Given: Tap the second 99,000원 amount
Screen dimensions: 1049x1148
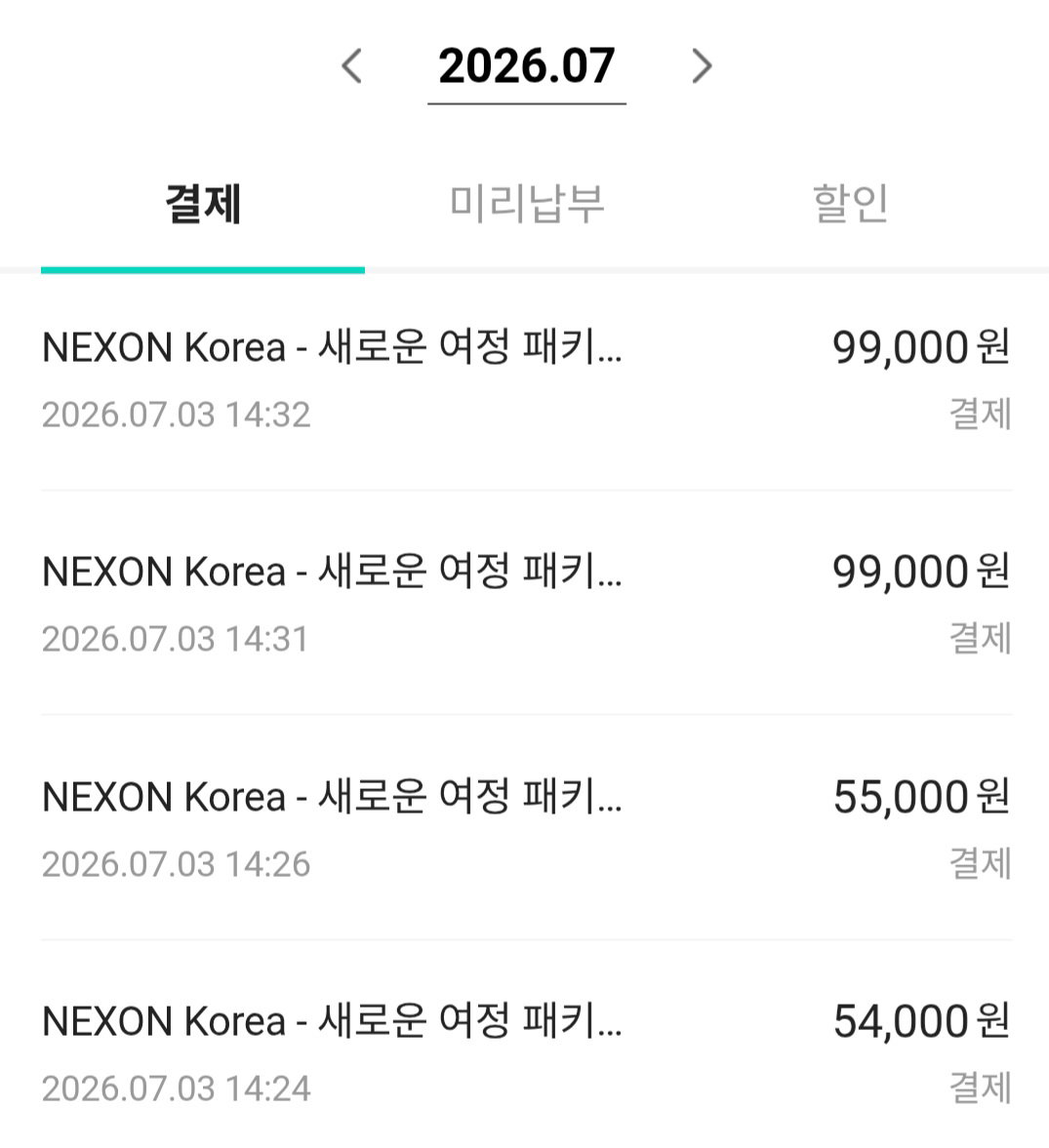Looking at the screenshot, I should click(x=921, y=571).
